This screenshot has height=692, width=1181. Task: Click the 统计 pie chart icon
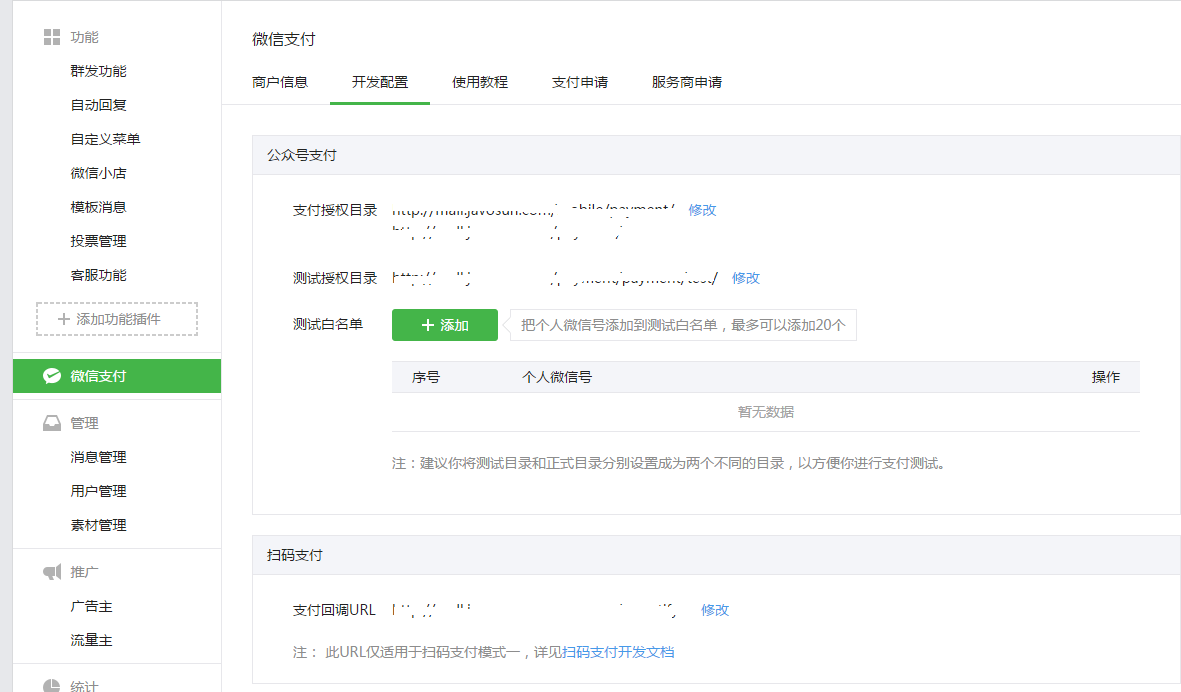[52, 685]
